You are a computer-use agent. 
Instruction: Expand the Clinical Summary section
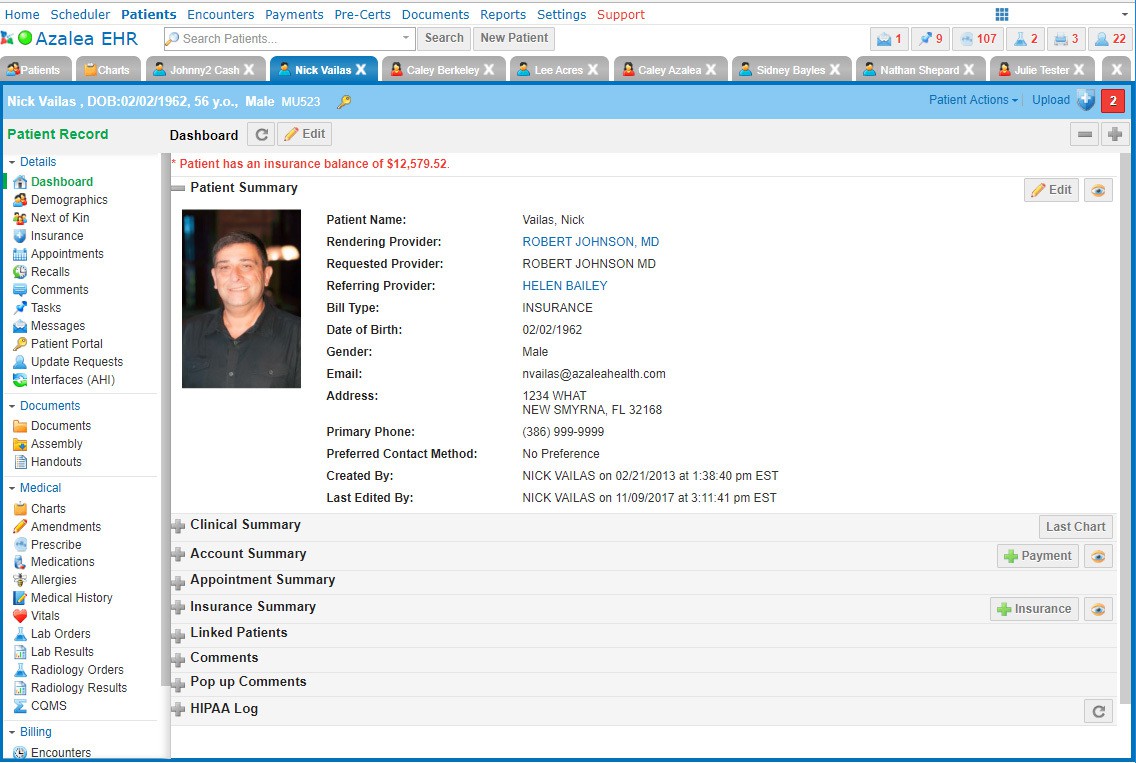click(x=178, y=526)
